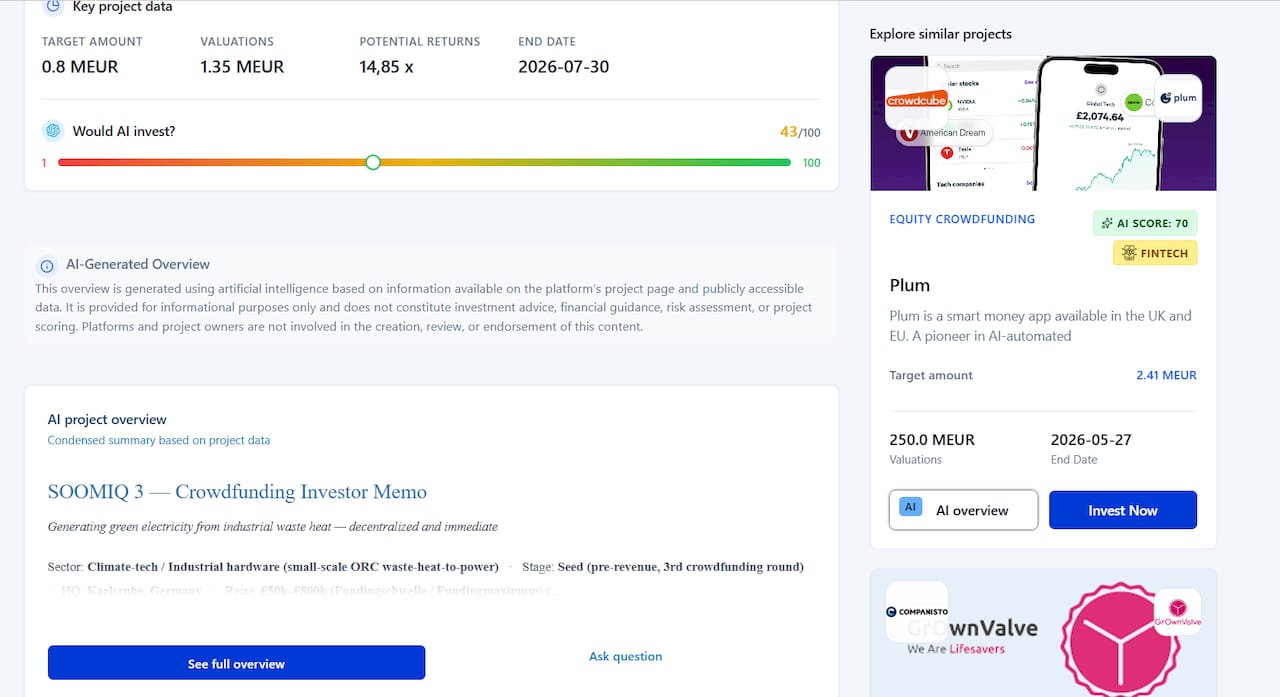
Task: Click the Ask question link
Action: tap(625, 656)
